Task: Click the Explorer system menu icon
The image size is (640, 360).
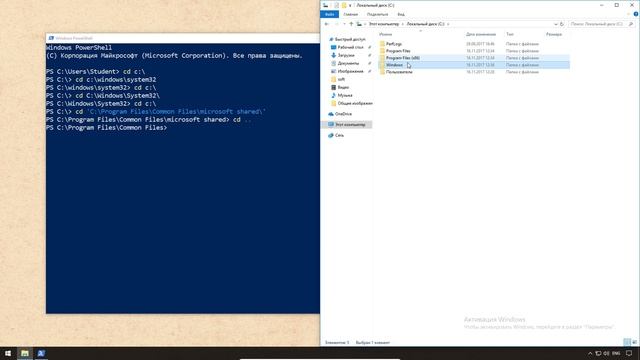Action: (x=325, y=5)
